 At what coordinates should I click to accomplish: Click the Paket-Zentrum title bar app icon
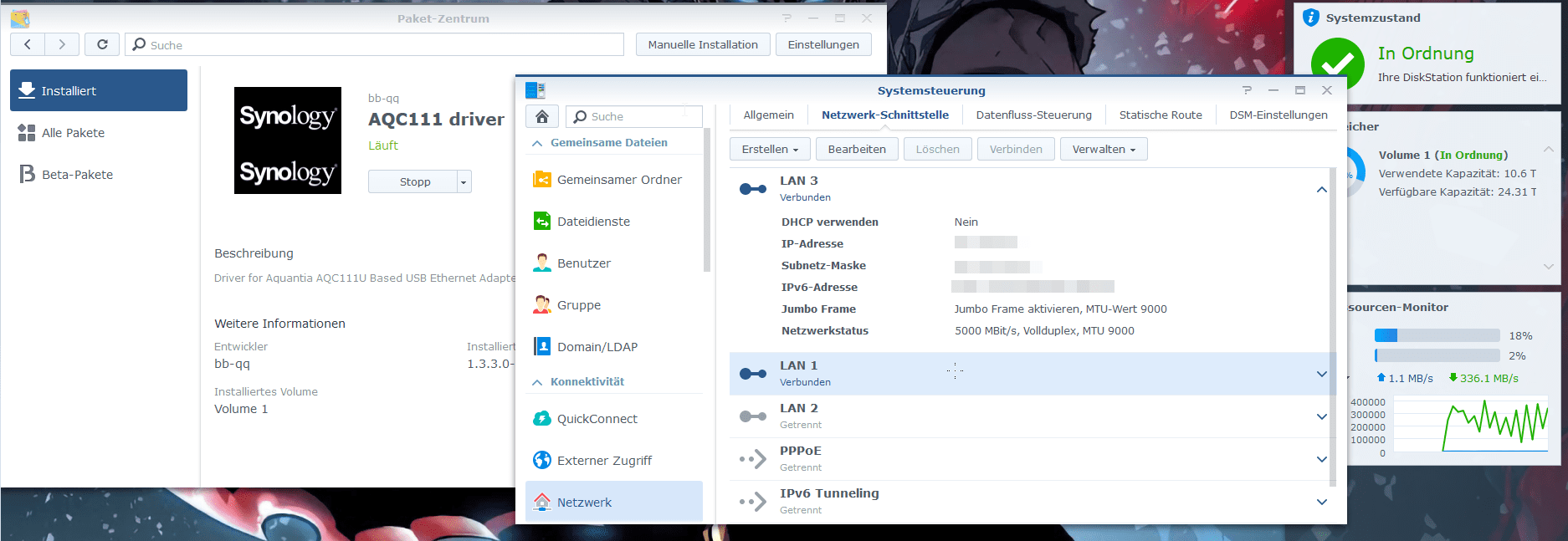[20, 18]
